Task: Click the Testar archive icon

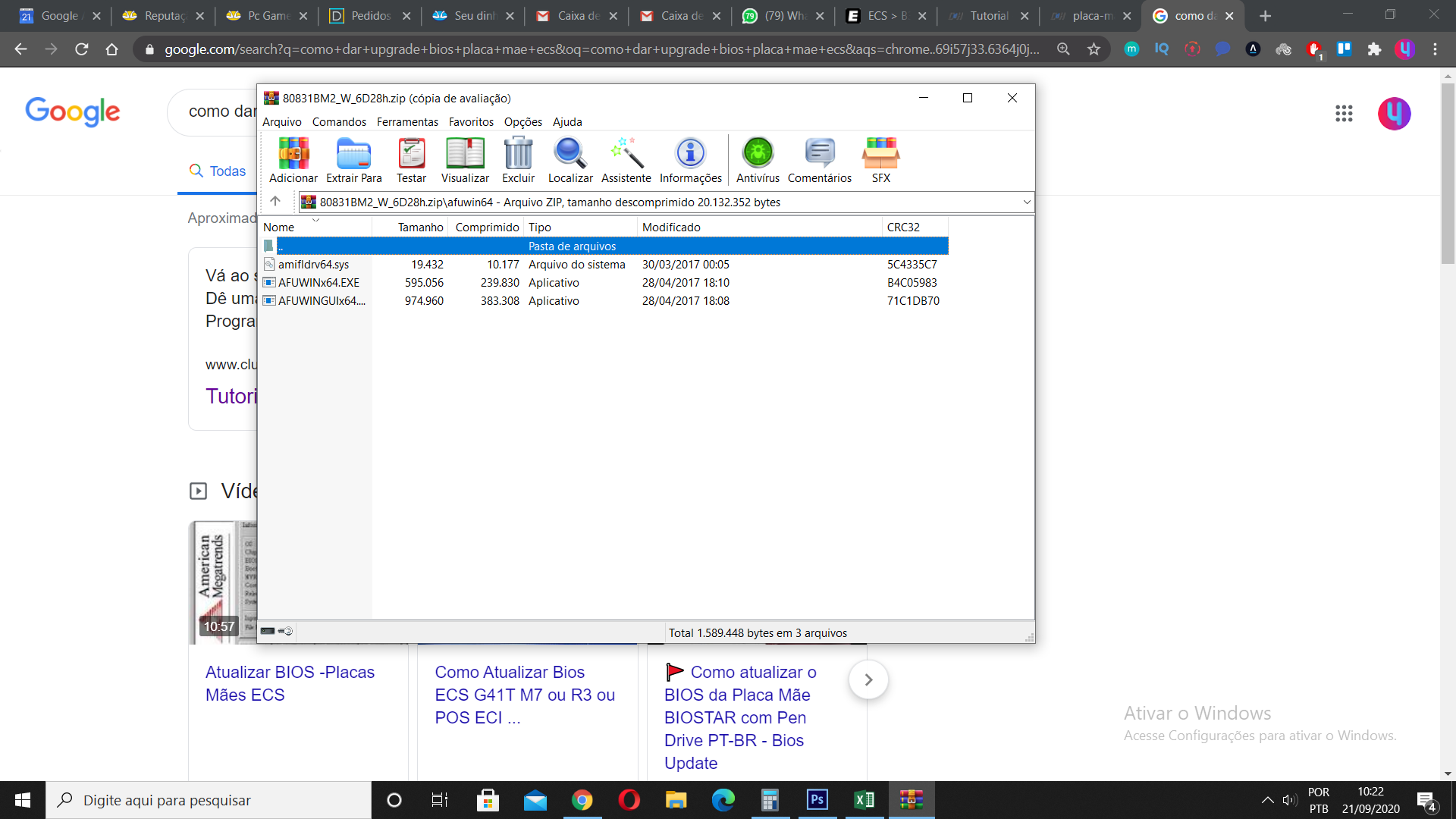Action: (x=411, y=160)
